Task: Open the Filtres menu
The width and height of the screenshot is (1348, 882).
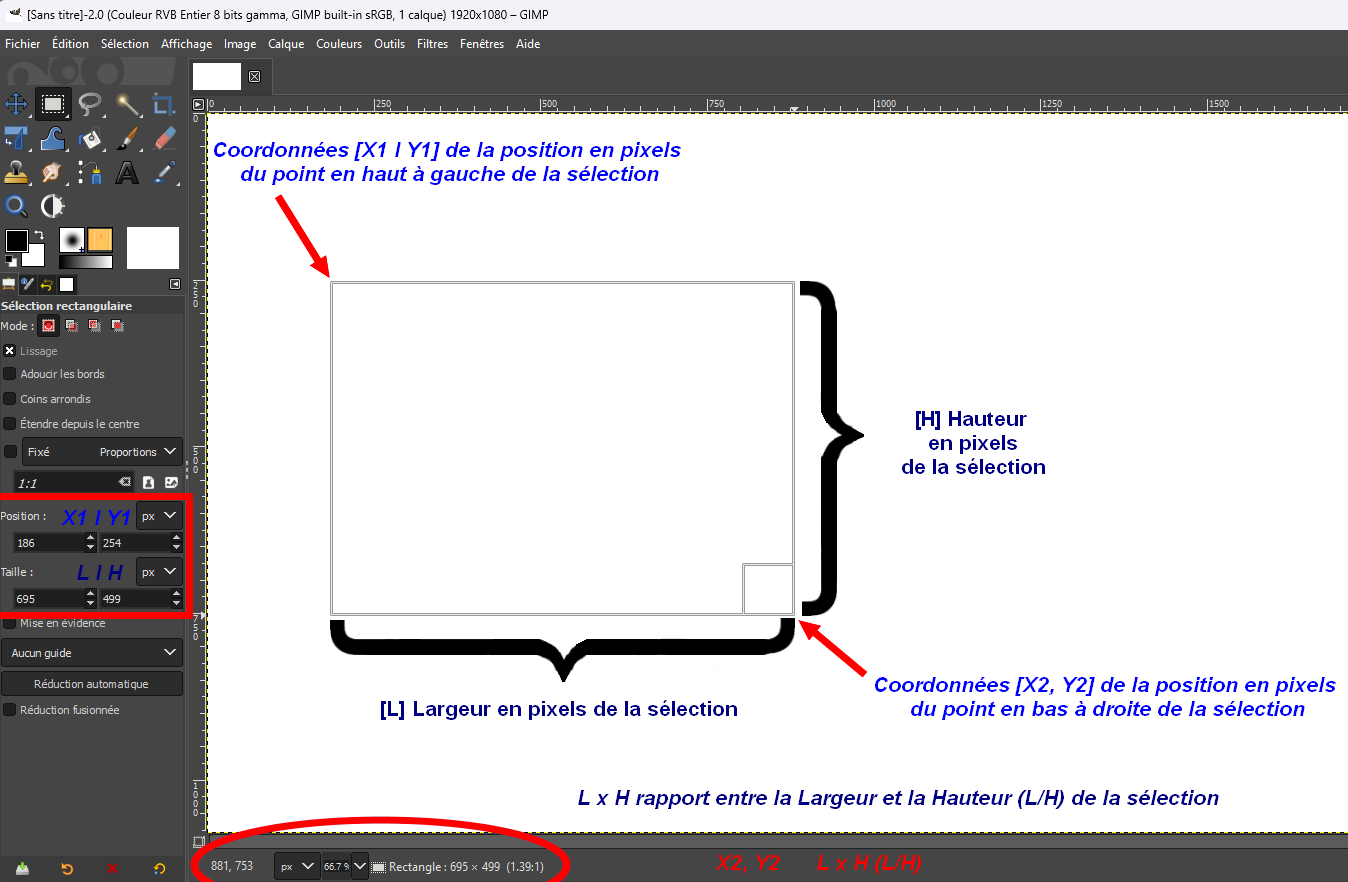Action: tap(433, 44)
